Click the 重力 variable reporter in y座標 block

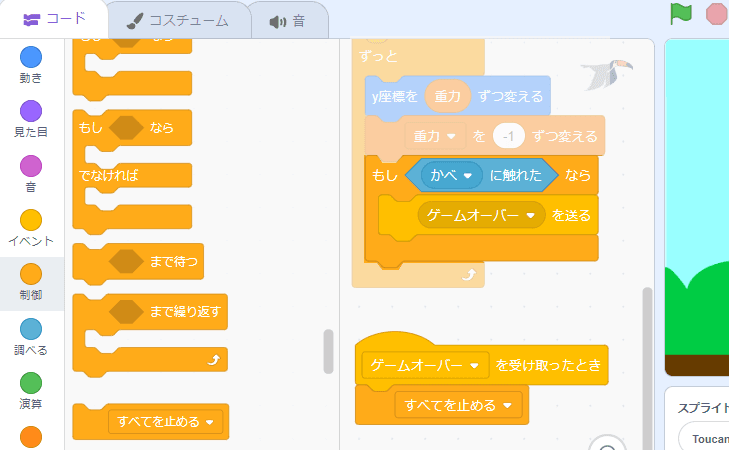tap(447, 96)
